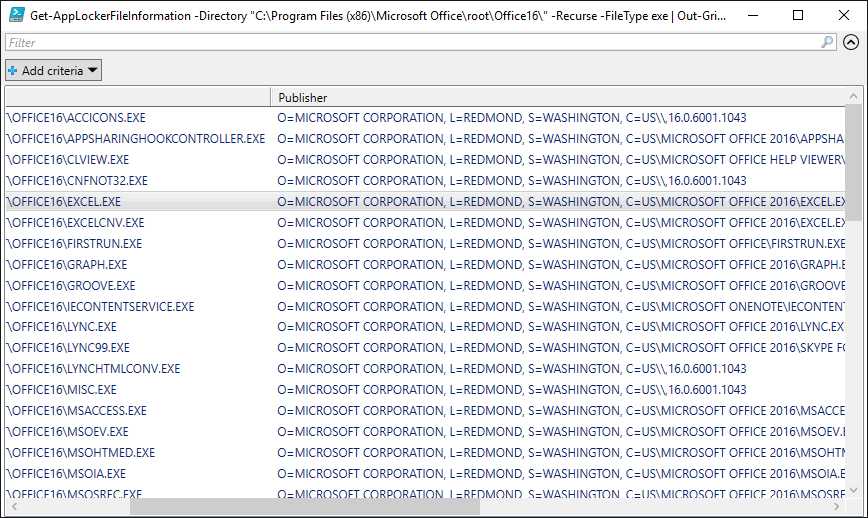Pick the LYNCHTMLCONV.EXE row
Screen dimensions: 868x518
[x=94, y=369]
